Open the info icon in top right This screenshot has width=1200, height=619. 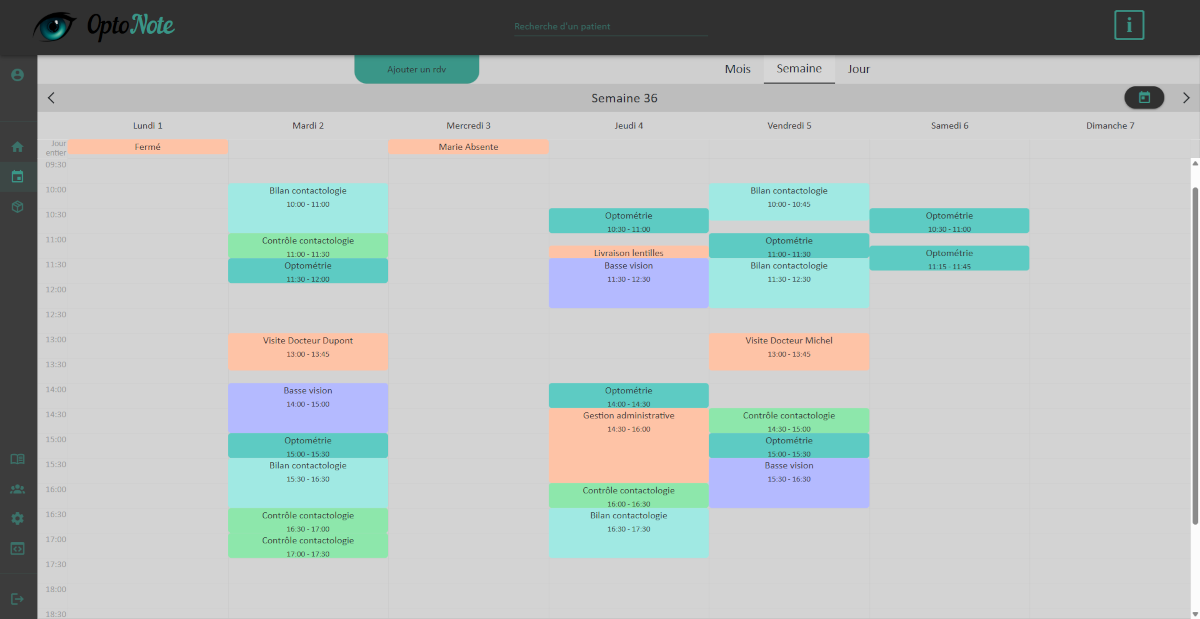click(1129, 25)
